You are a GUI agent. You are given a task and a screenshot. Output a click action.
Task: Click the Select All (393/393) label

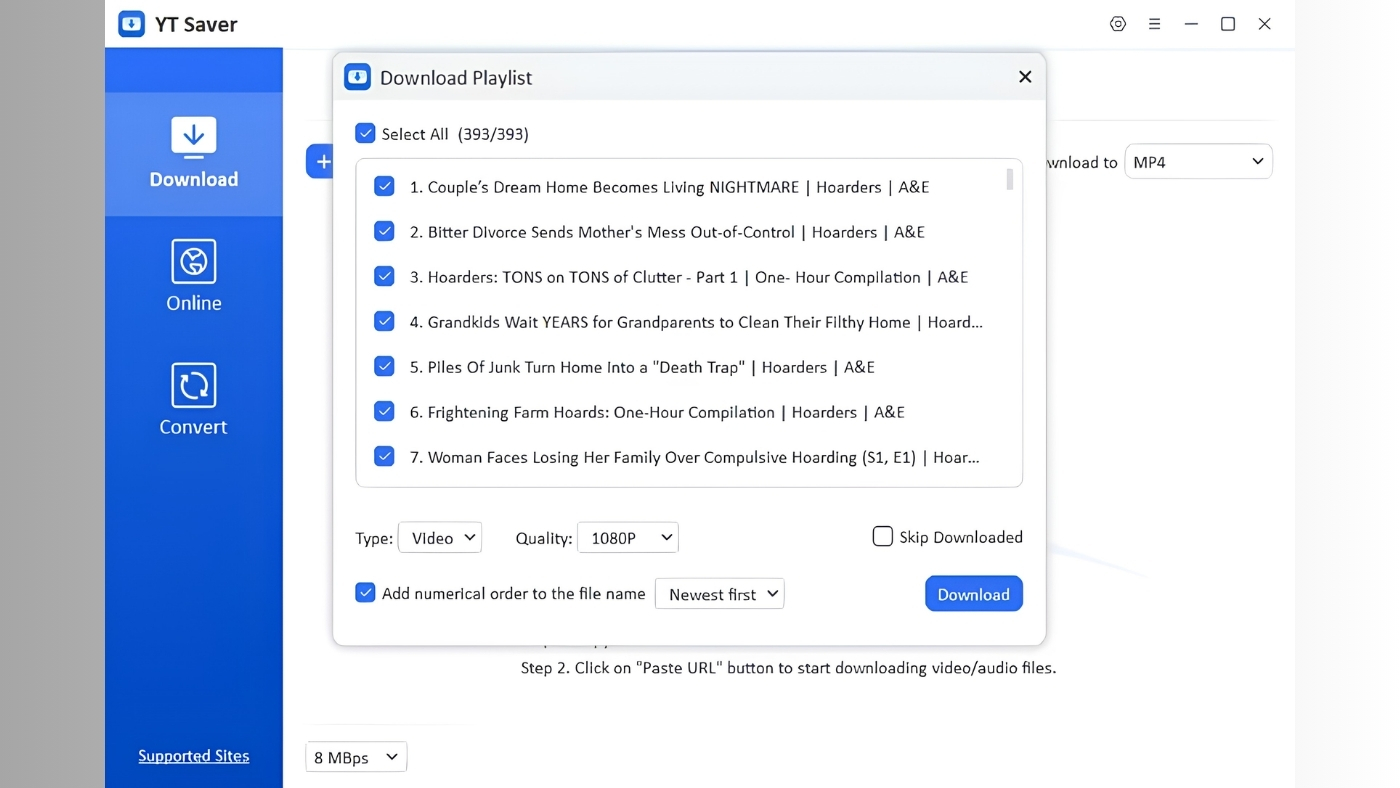[x=455, y=134]
